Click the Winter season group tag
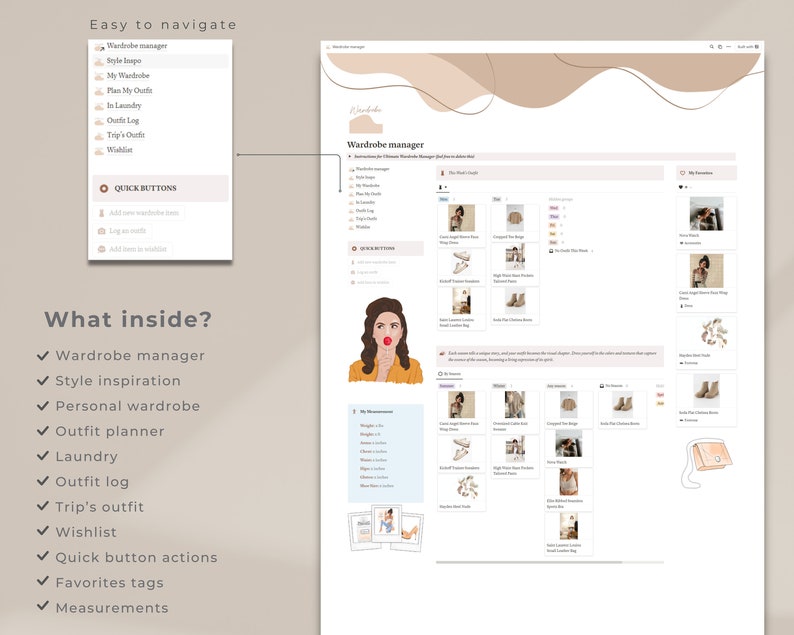 point(499,386)
